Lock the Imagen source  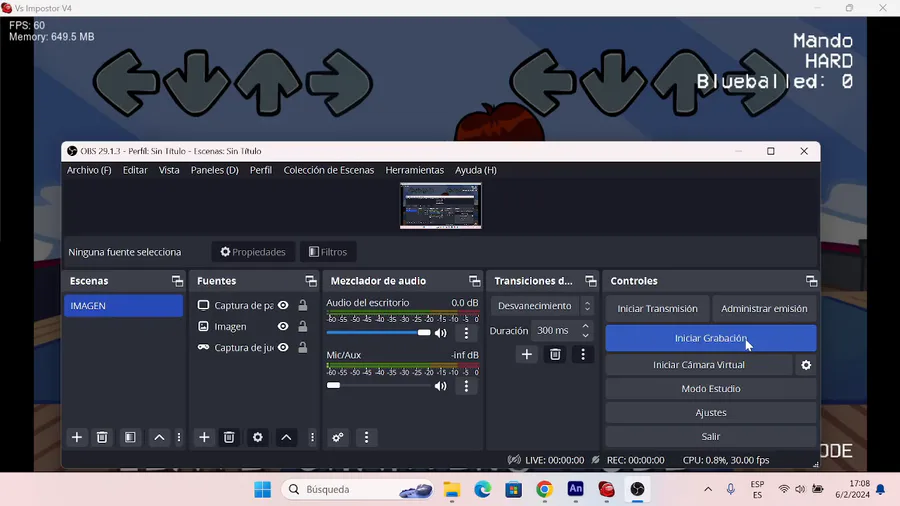click(302, 326)
